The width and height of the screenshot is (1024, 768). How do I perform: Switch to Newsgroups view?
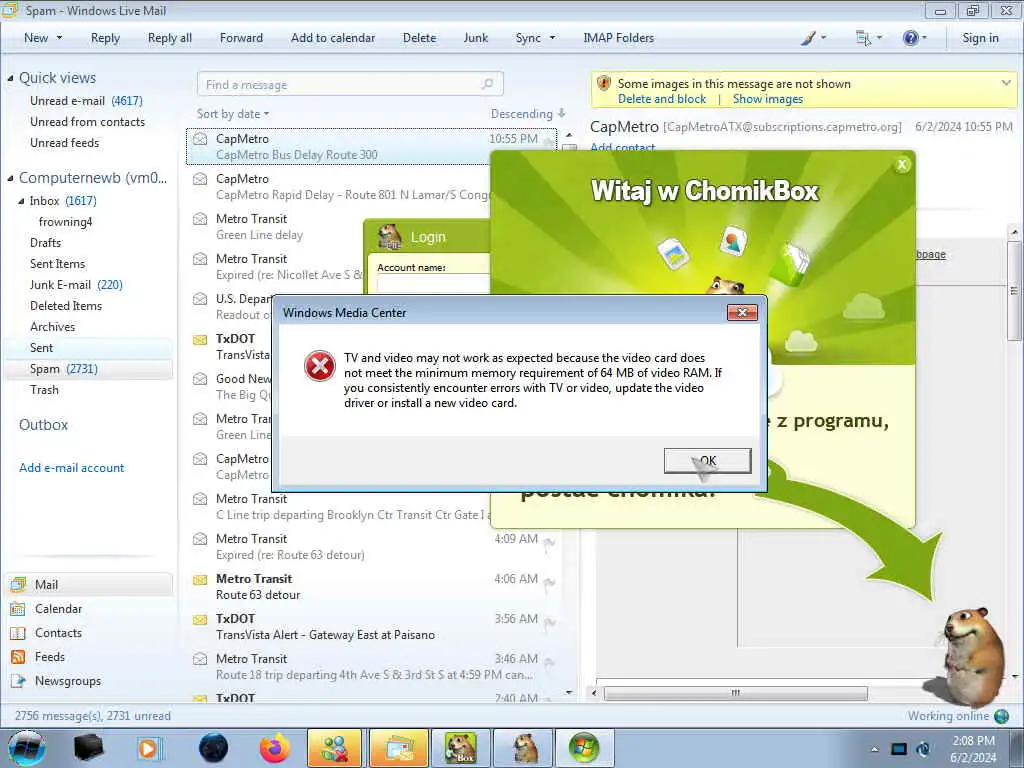[89, 681]
